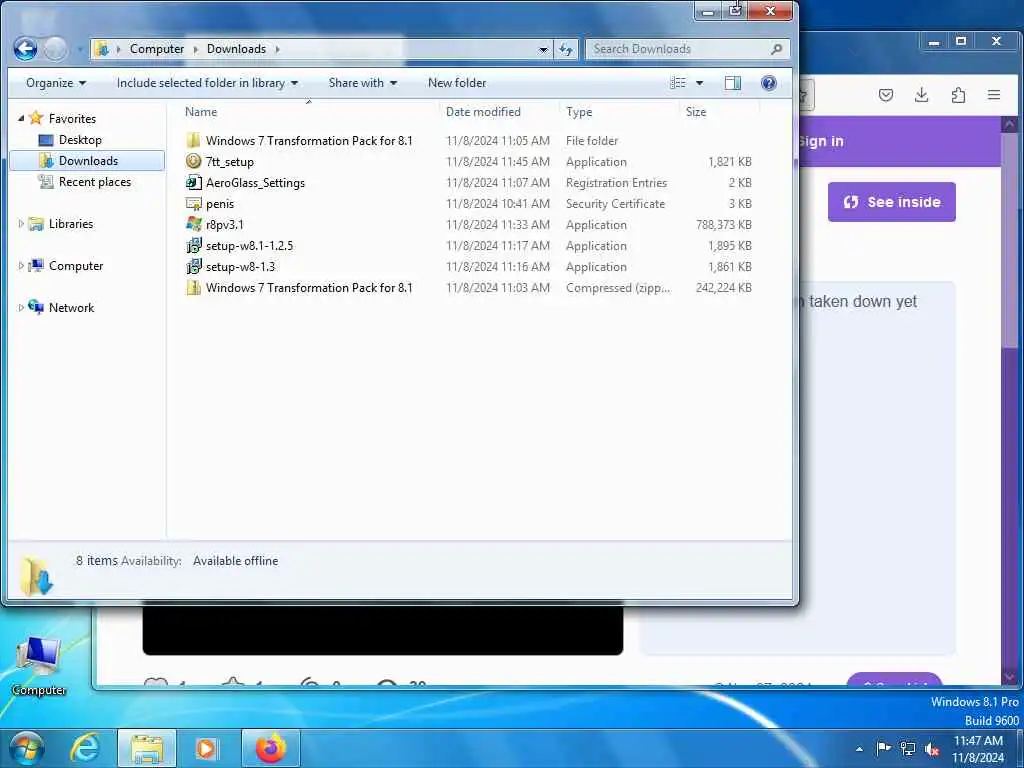The image size is (1024, 768).
Task: Select the 7tt_setup file name
Action: [x=229, y=162]
